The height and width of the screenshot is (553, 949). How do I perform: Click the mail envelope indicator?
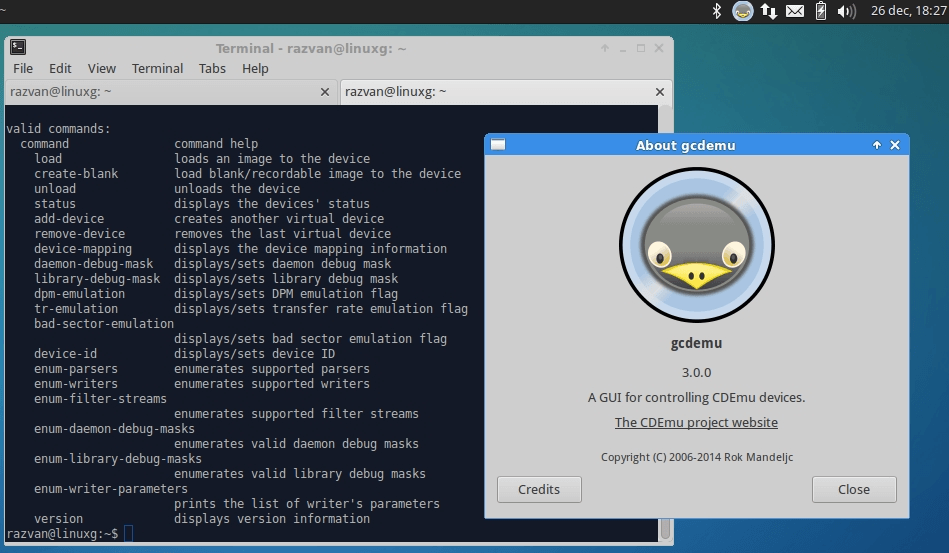click(795, 11)
